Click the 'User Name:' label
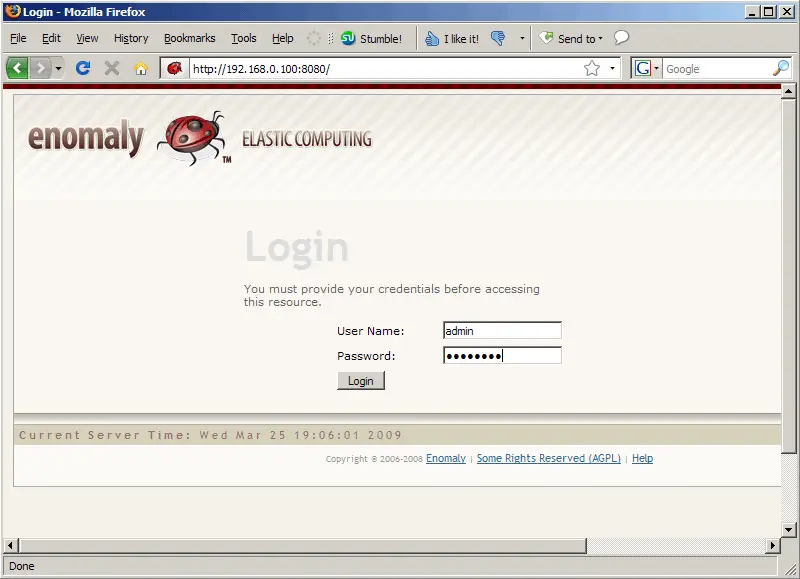 pos(370,331)
